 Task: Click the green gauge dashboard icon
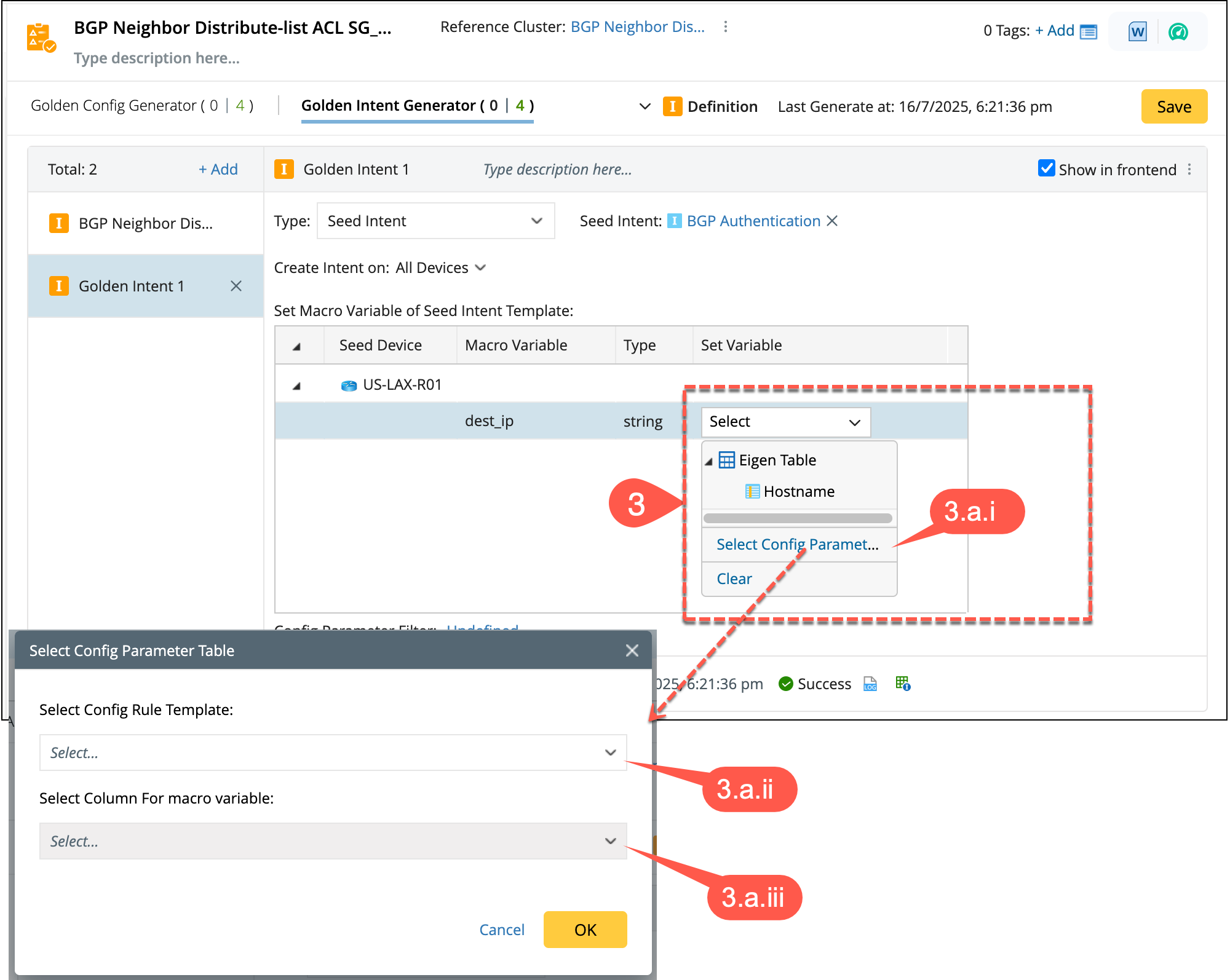1178,31
